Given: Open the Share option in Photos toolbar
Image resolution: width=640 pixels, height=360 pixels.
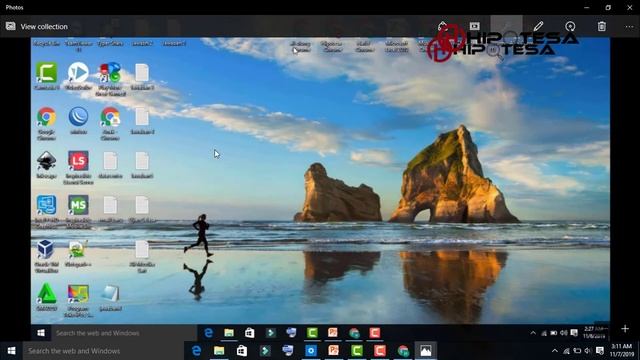Looking at the screenshot, I should 442,27.
